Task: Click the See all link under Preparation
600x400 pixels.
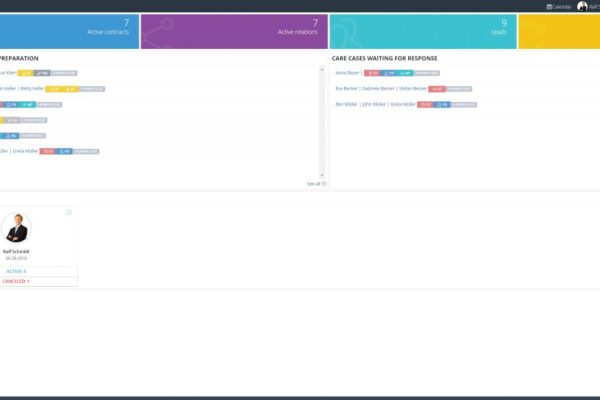Action: tap(313, 184)
